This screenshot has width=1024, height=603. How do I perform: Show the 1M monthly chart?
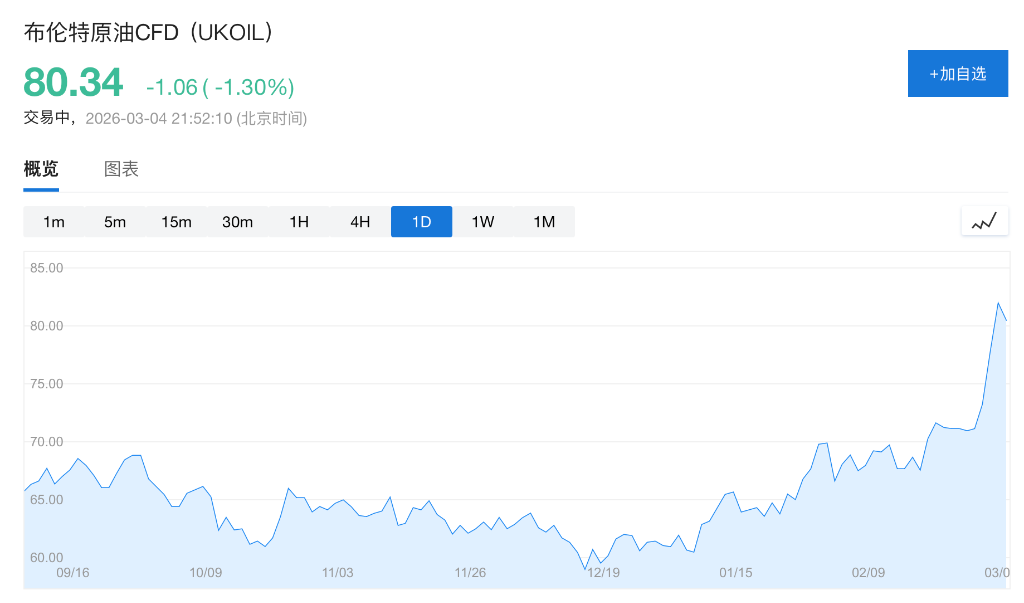544,222
